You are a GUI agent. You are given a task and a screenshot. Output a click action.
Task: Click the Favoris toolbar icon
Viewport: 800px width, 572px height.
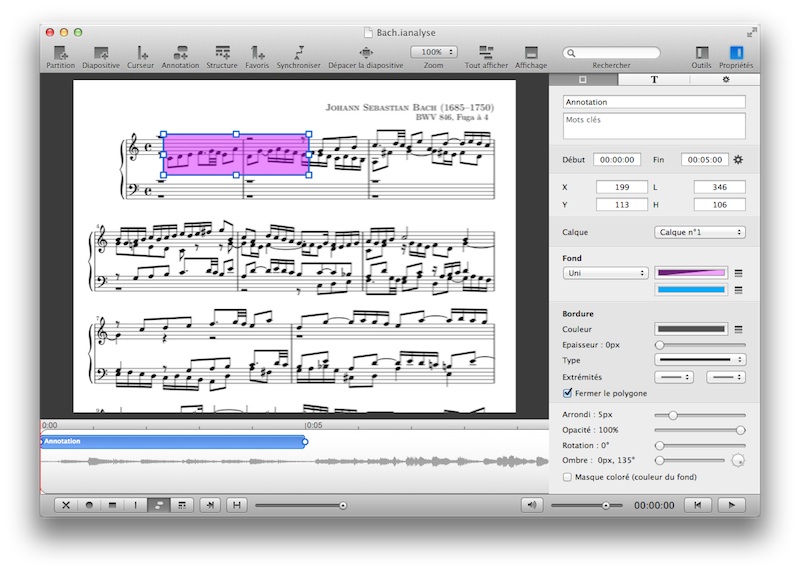coord(257,53)
